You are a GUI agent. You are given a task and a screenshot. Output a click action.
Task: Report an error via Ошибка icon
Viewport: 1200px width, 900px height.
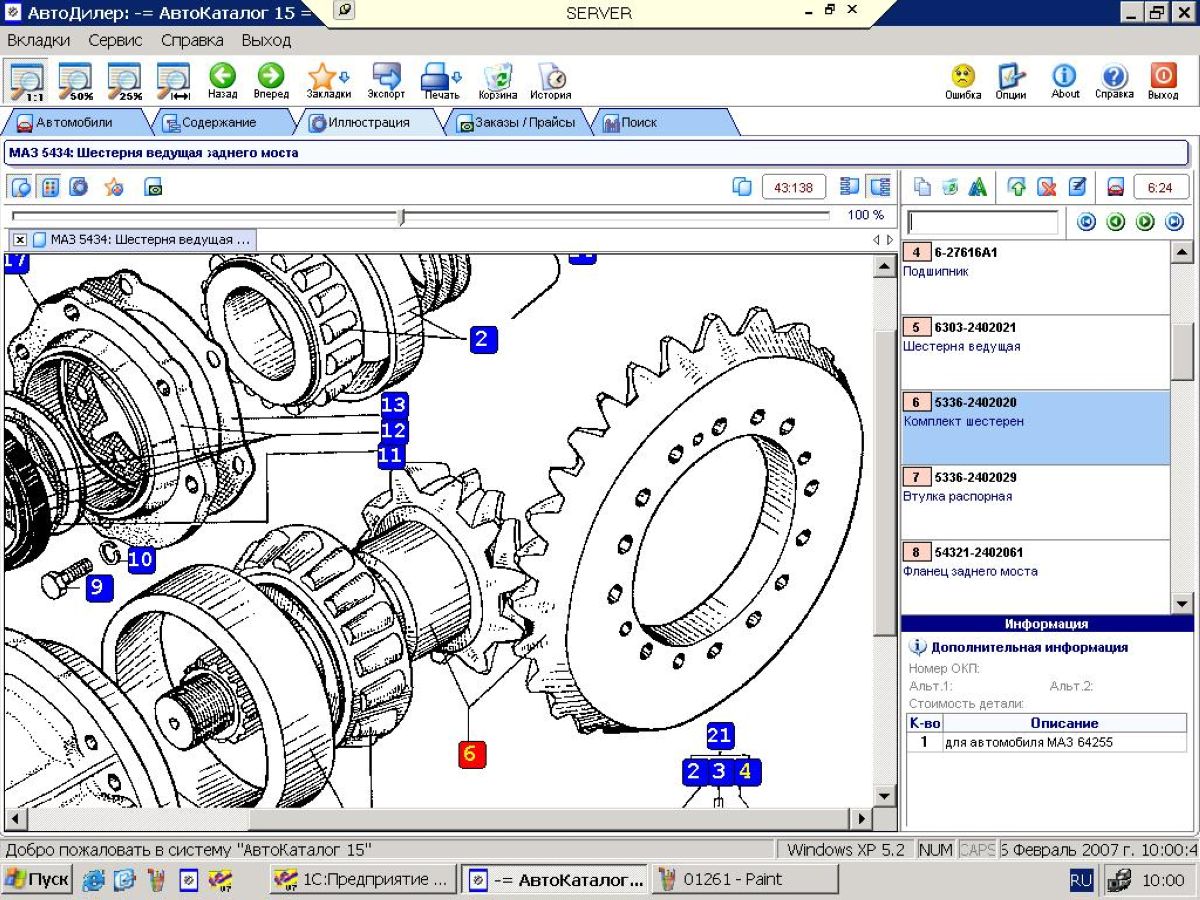click(963, 81)
